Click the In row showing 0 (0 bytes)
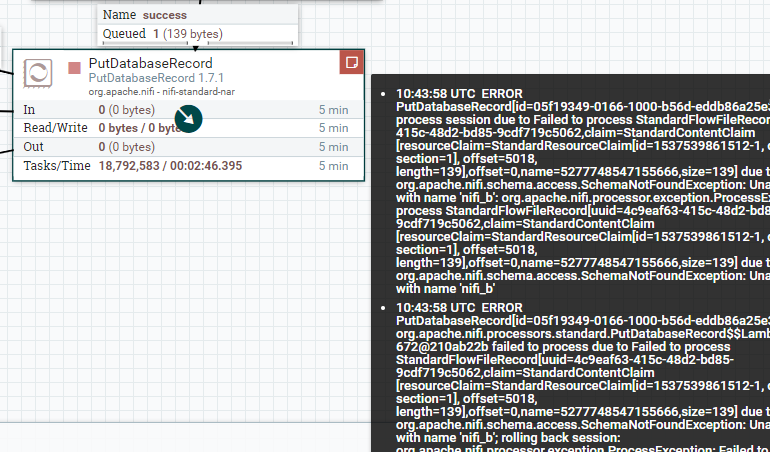This screenshot has height=452, width=770. 188,110
